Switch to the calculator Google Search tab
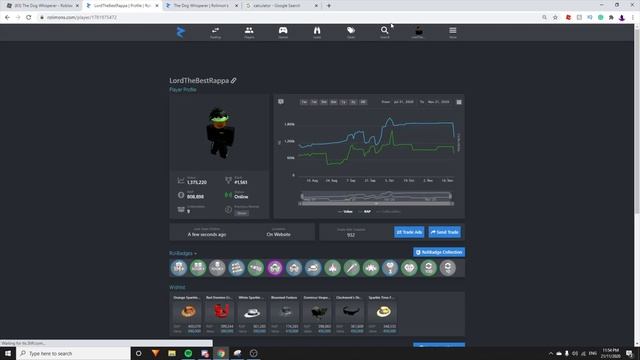 click(282, 6)
